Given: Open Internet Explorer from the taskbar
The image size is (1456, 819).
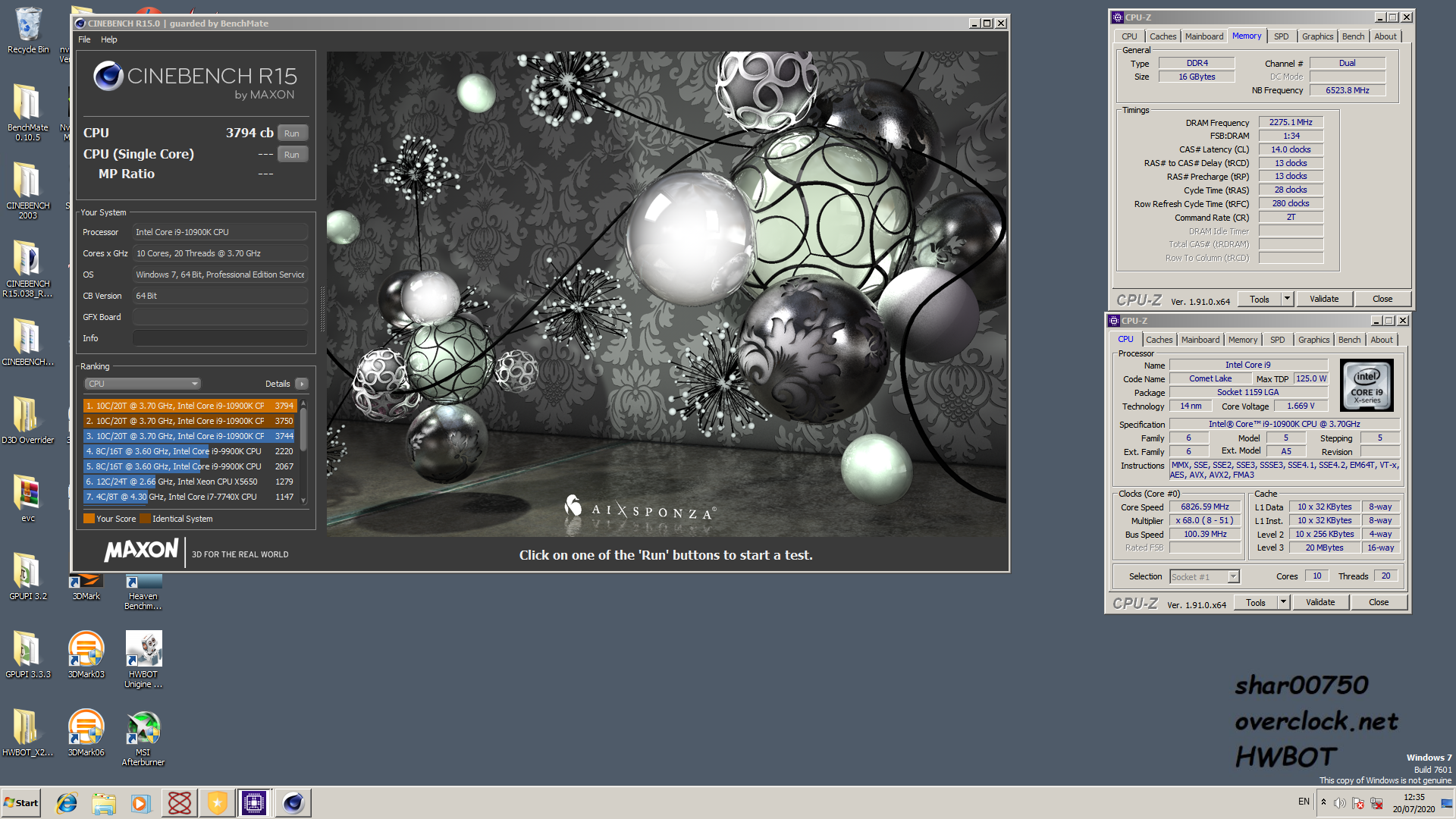Looking at the screenshot, I should point(67,803).
